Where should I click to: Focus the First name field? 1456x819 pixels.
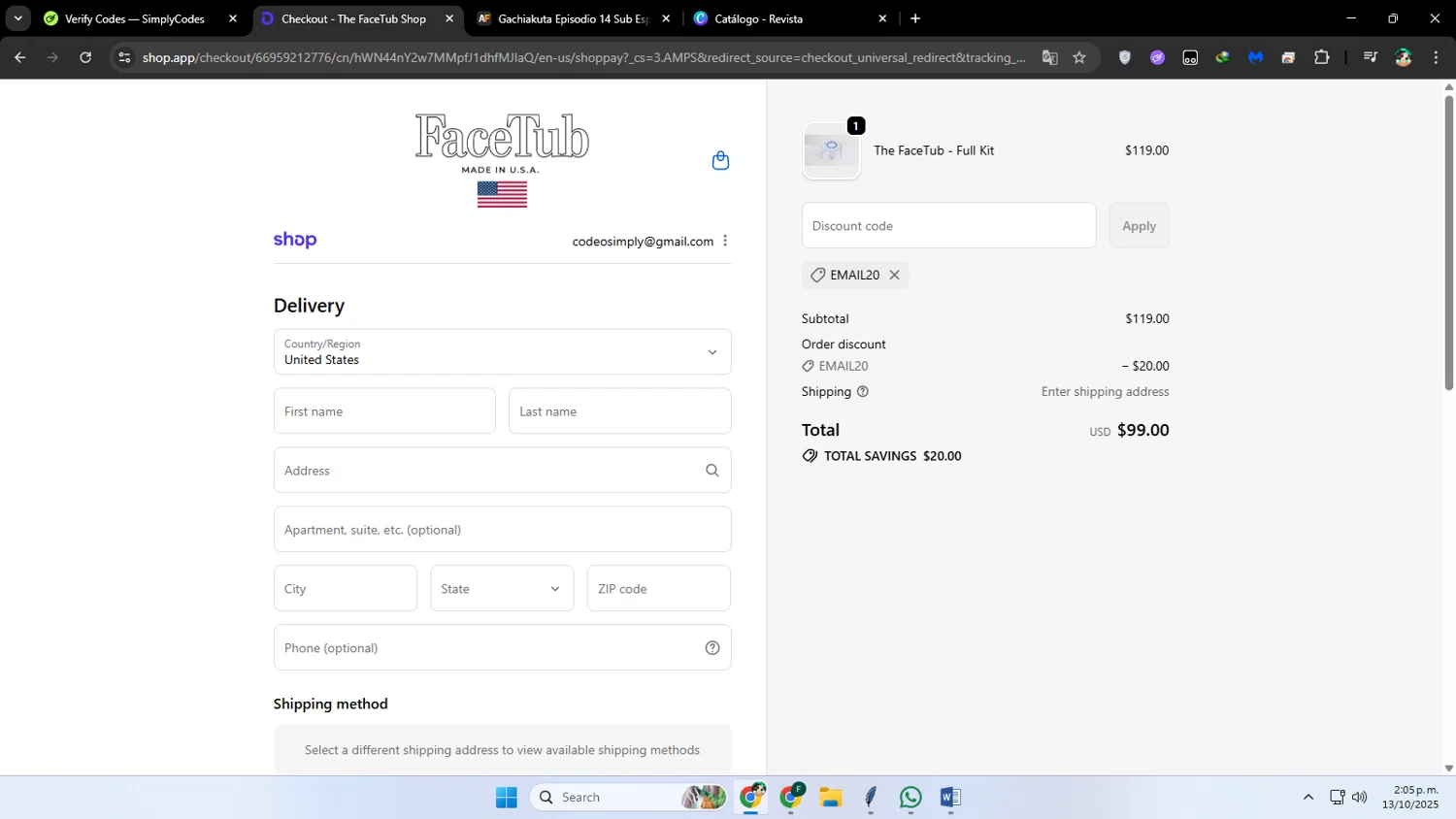pos(384,411)
